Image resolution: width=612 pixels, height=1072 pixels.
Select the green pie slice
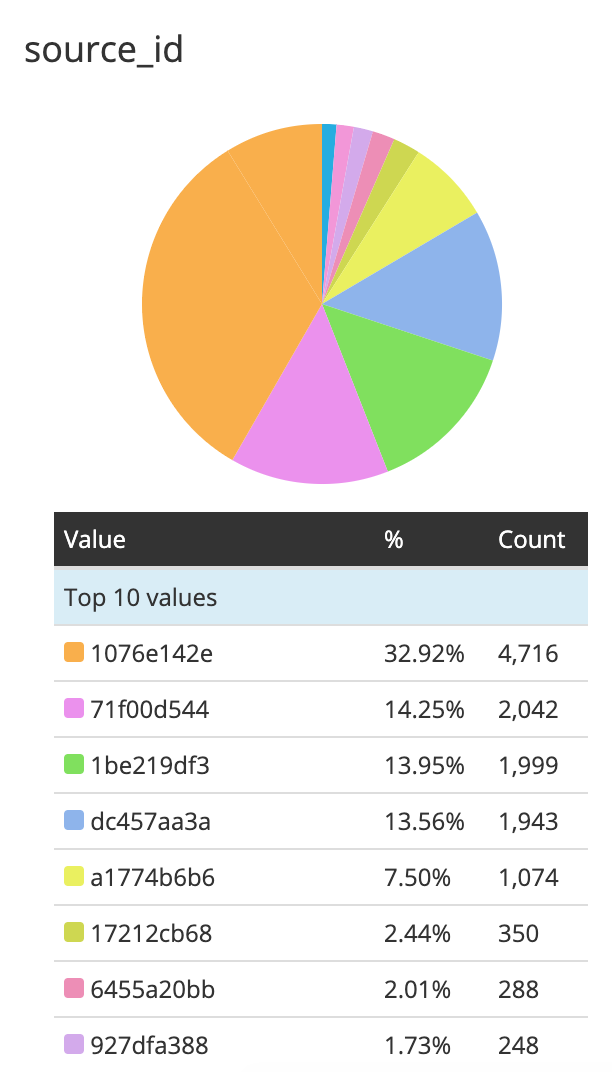point(403,383)
